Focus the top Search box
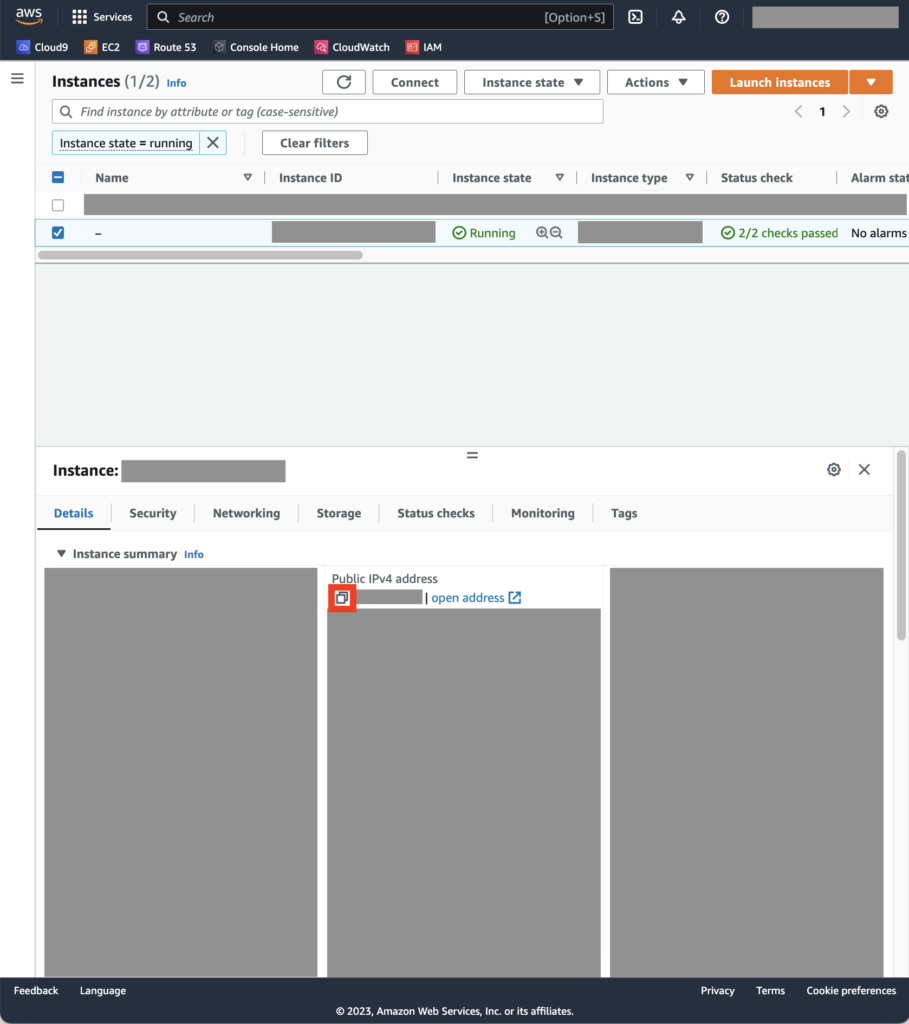The width and height of the screenshot is (909, 1024). pos(380,17)
